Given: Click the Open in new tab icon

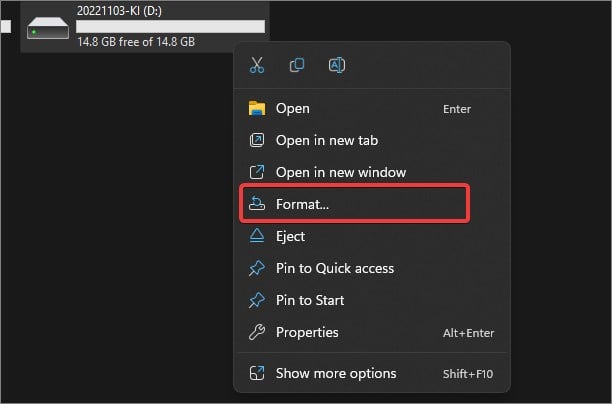Looking at the screenshot, I should tap(257, 140).
